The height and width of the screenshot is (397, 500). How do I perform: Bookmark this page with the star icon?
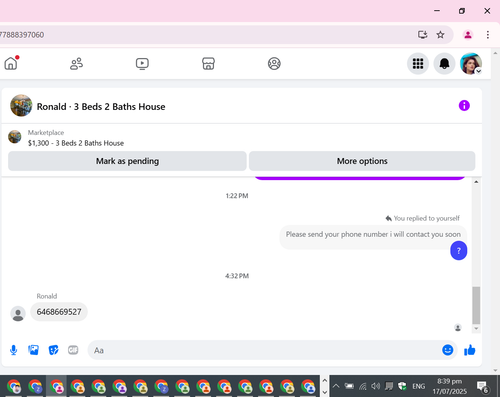(440, 35)
